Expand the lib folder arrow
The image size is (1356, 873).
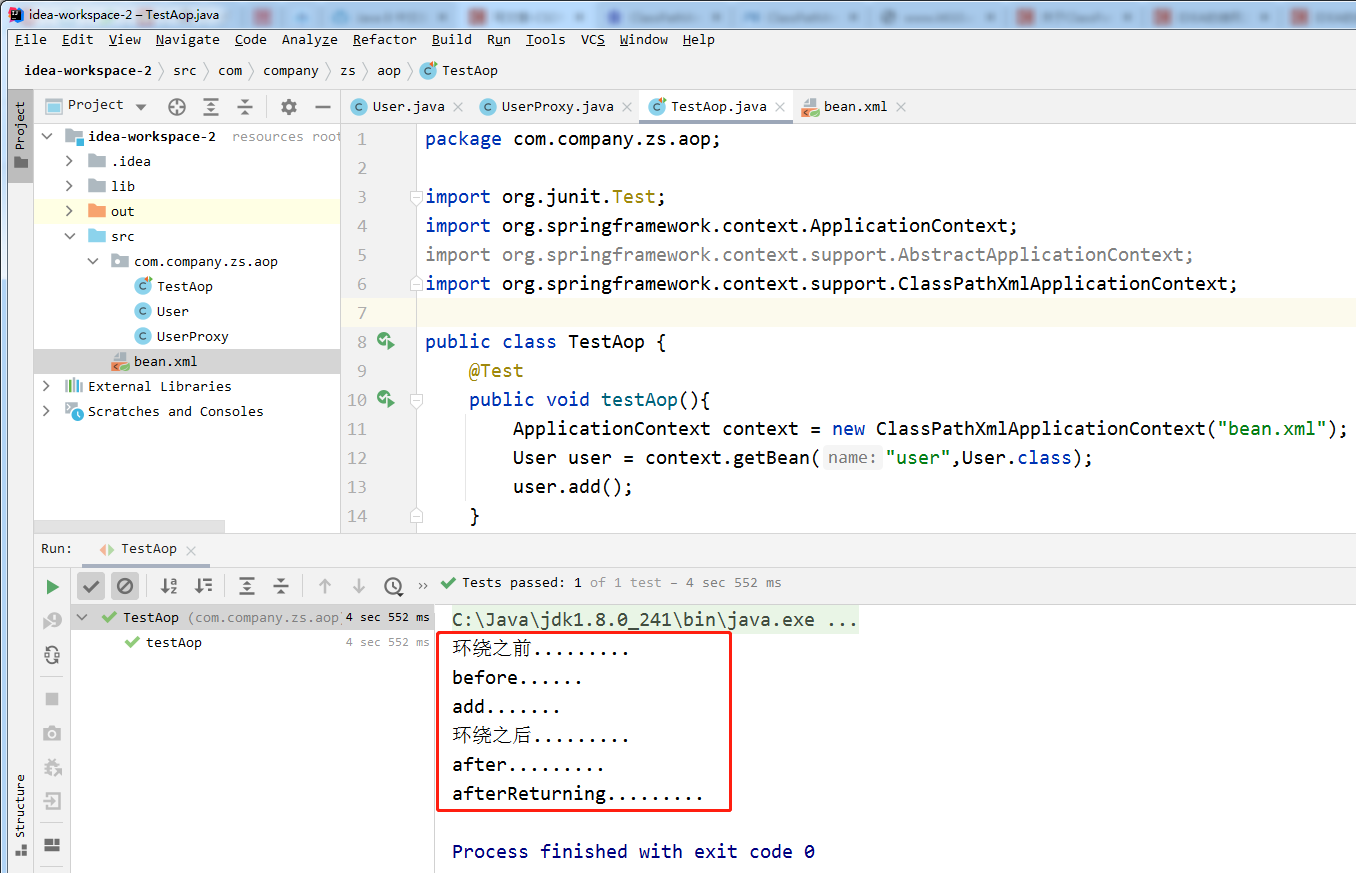[69, 186]
